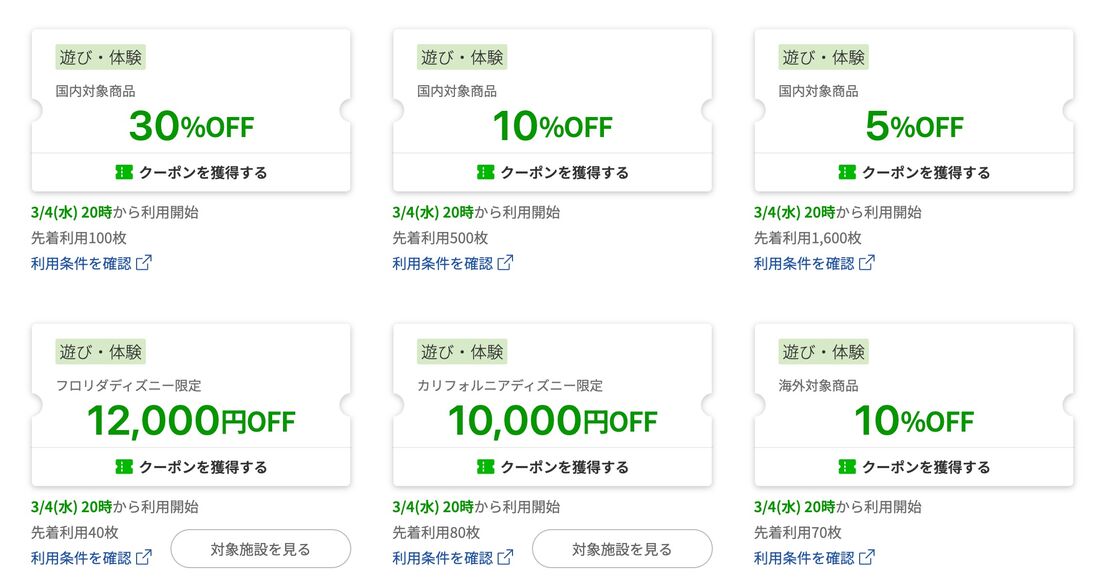Click the ticket icon on the 12,000円OFF coupon

[124, 466]
